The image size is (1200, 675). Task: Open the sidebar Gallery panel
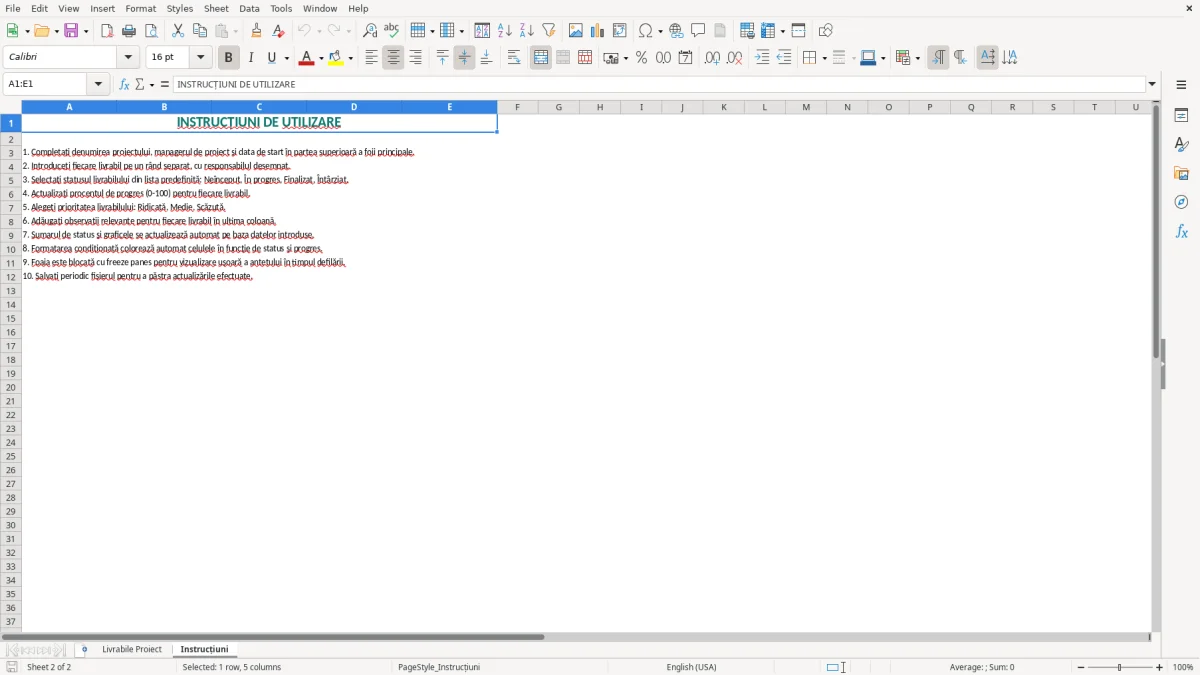pos(1181,173)
